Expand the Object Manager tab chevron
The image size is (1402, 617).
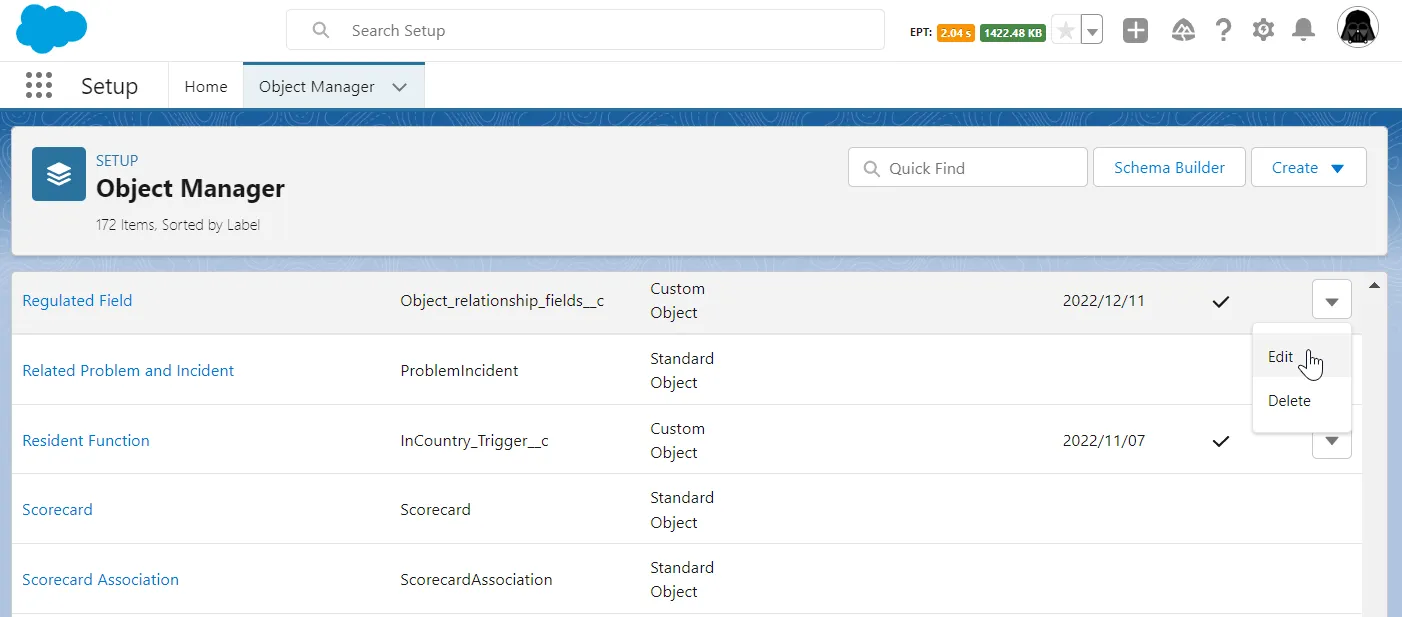(x=400, y=87)
